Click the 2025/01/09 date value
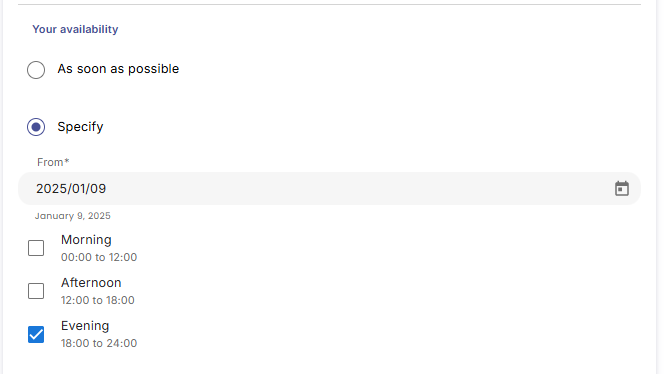 (71, 188)
